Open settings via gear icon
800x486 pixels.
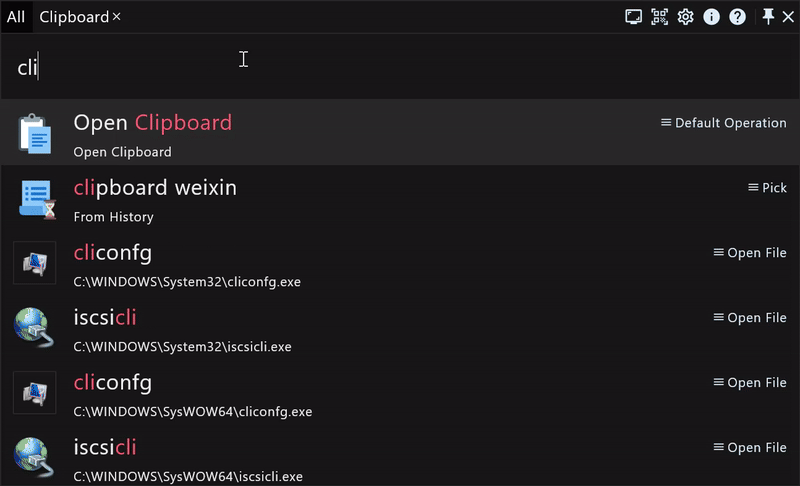point(685,17)
